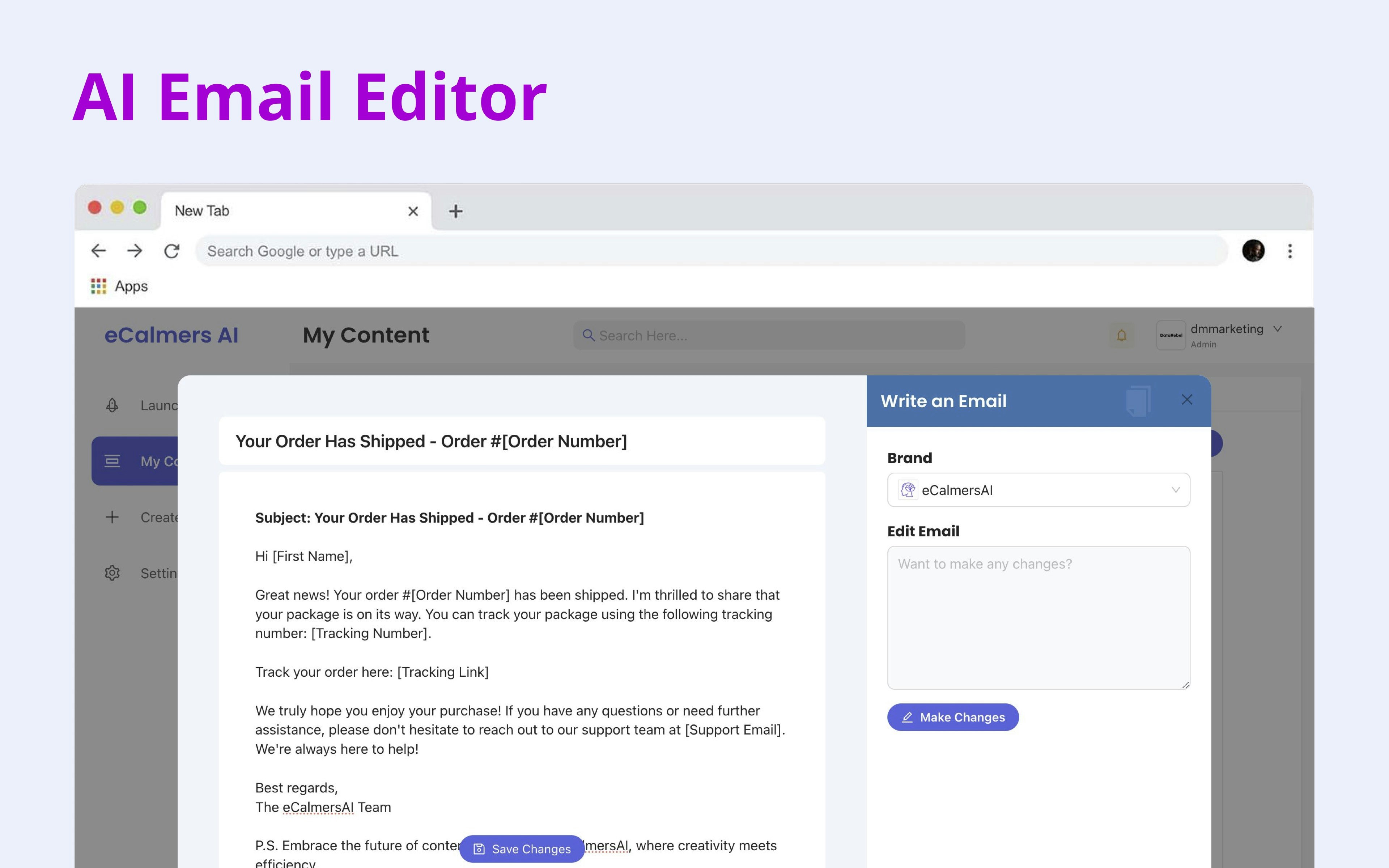The width and height of the screenshot is (1389, 868).
Task: Click the Make Changes button
Action: tap(952, 717)
